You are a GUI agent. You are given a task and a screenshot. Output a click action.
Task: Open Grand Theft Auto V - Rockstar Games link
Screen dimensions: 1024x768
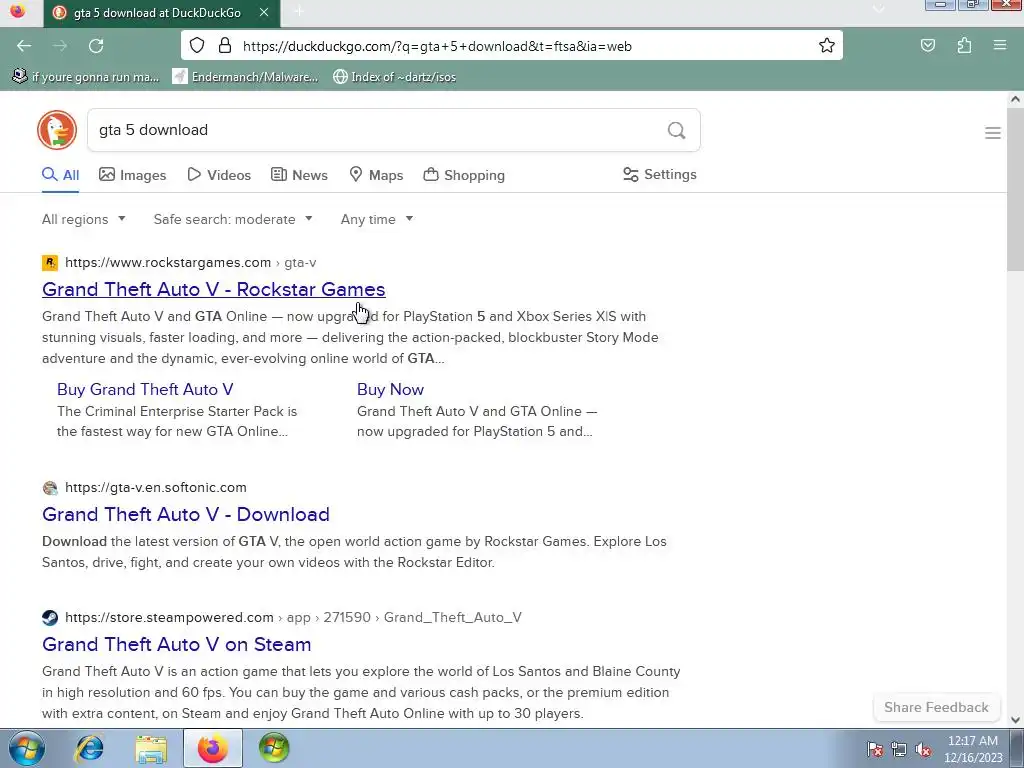[x=214, y=289]
